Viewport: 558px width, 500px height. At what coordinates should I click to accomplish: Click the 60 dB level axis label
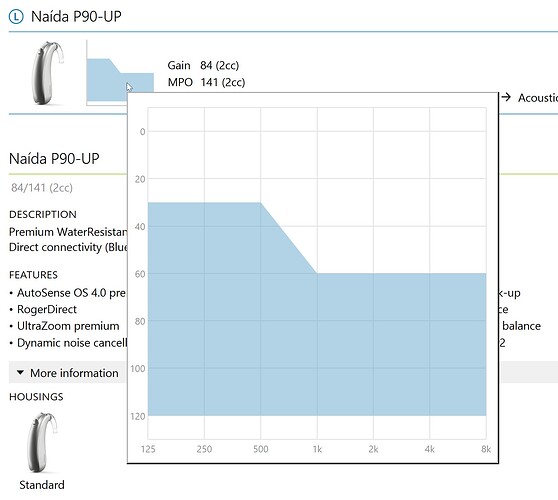click(140, 274)
